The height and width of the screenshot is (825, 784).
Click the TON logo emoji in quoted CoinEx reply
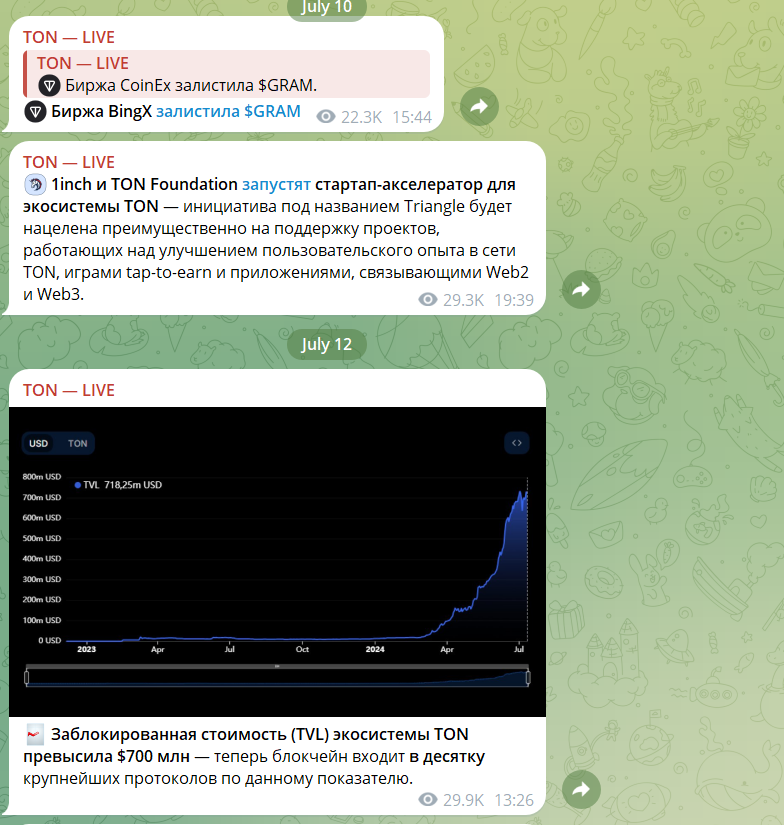(49, 85)
